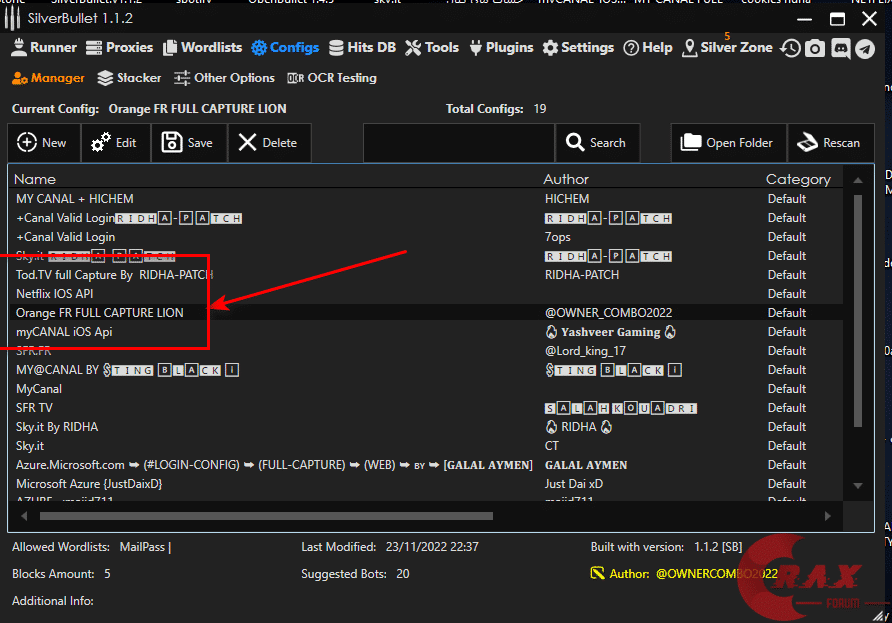Image resolution: width=892 pixels, height=623 pixels.
Task: Click the history clock icon
Action: pos(791,48)
